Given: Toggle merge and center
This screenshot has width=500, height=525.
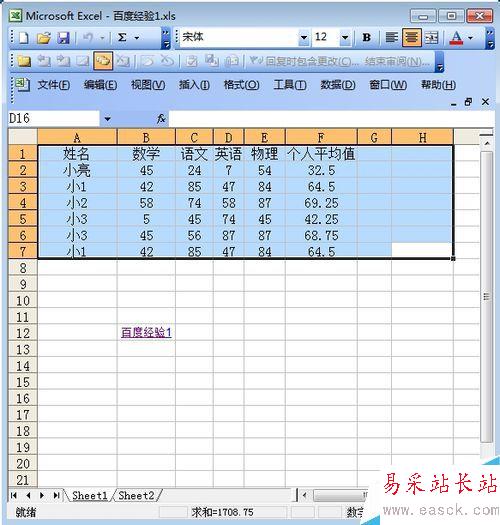Looking at the screenshot, I should click(x=431, y=38).
